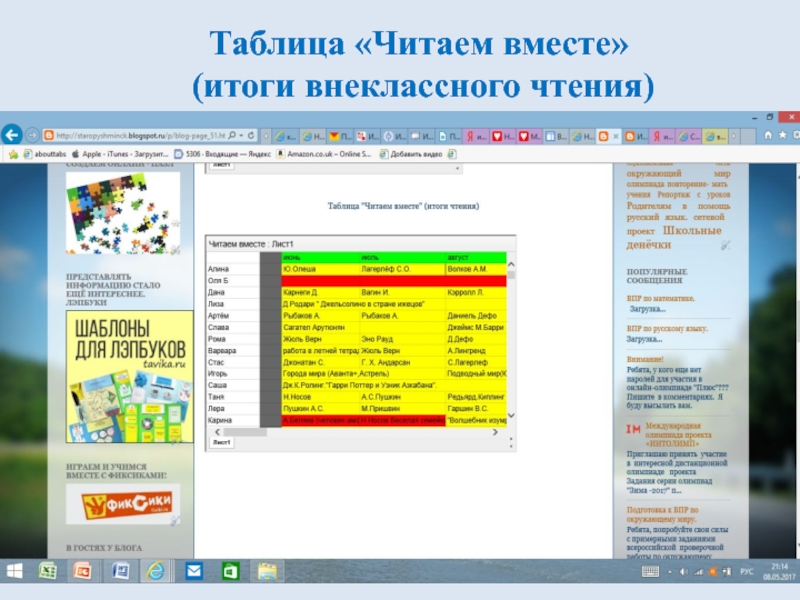Viewport: 800px width, 600px height.
Task: Select the Лагерлёф С.О. cell
Action: (403, 269)
